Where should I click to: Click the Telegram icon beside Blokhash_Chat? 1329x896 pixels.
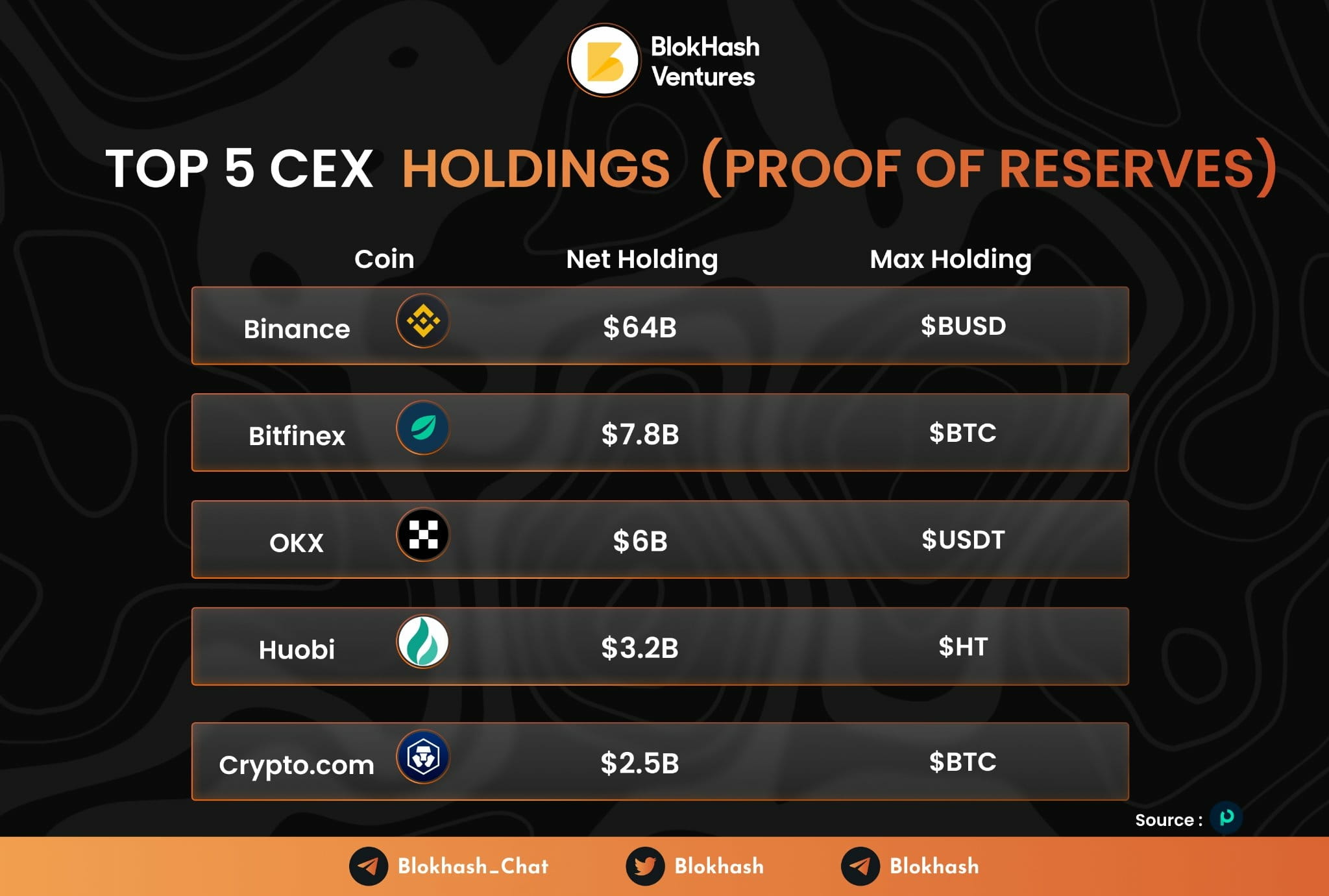pos(369,866)
